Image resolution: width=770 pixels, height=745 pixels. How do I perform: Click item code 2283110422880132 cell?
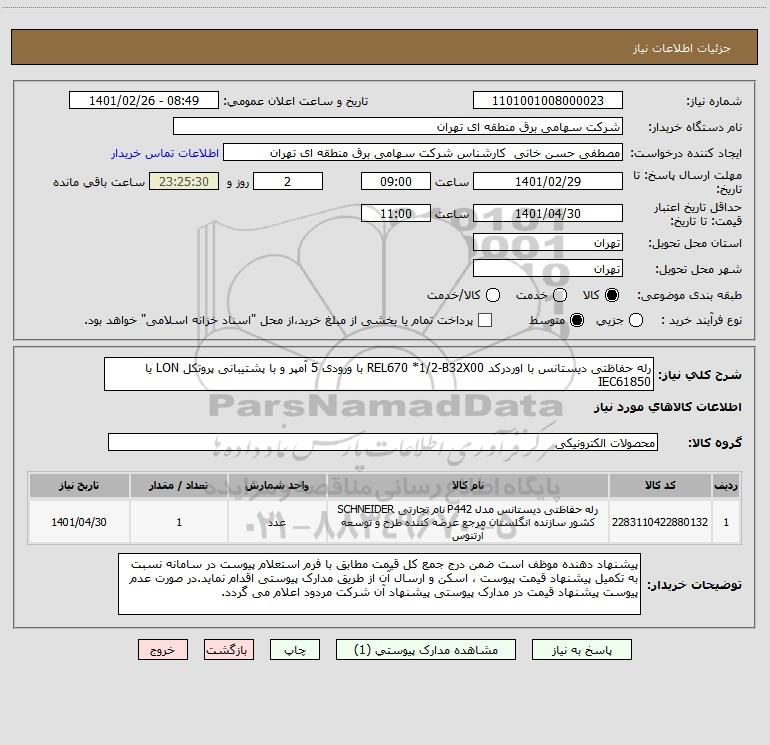click(660, 522)
